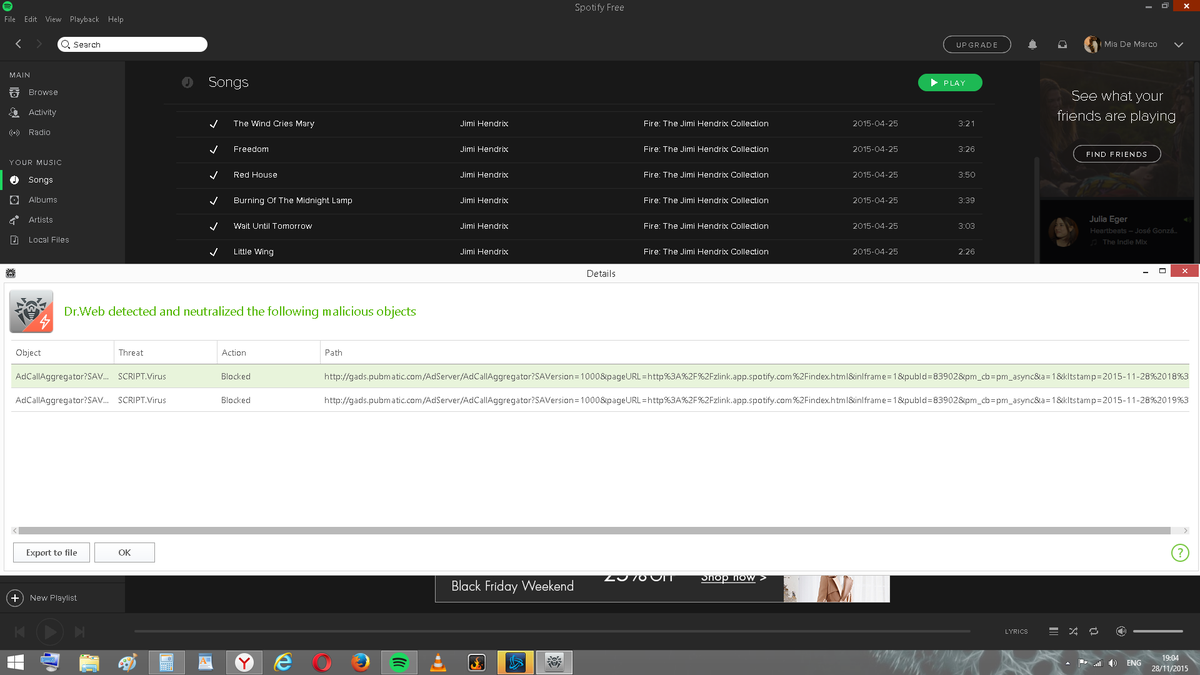1200x675 pixels.
Task: Sort by Object column header
Action: click(63, 353)
